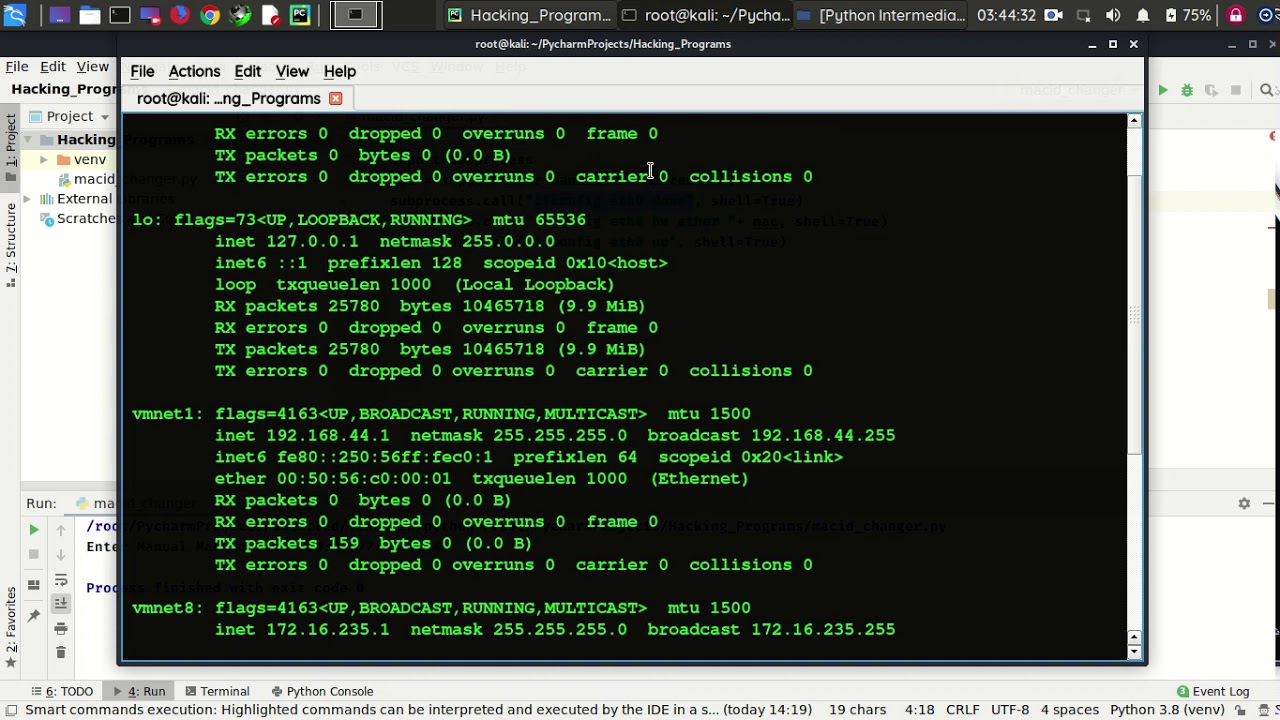Open the Terminal tool window

(x=216, y=691)
